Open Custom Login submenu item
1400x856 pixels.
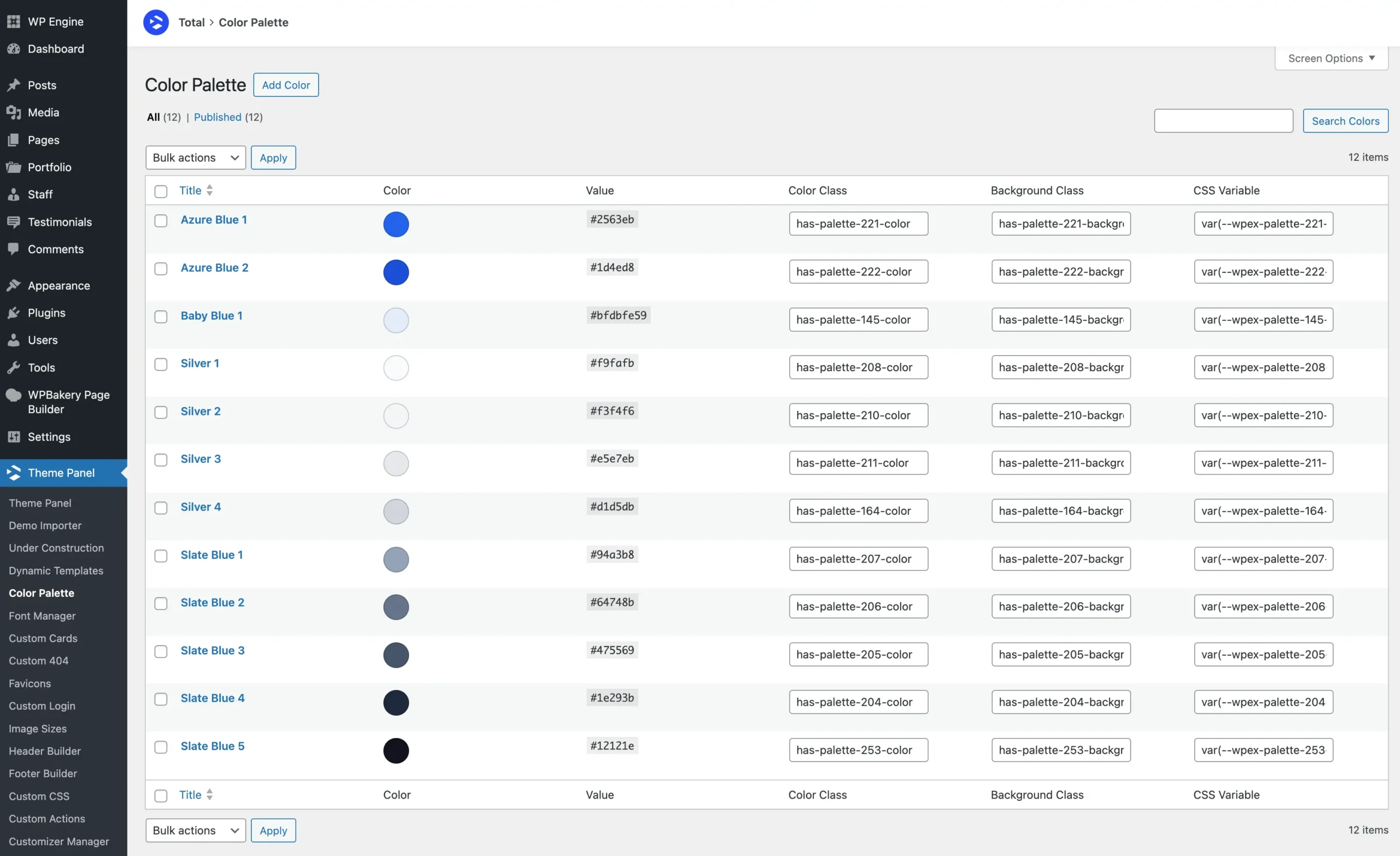[42, 706]
